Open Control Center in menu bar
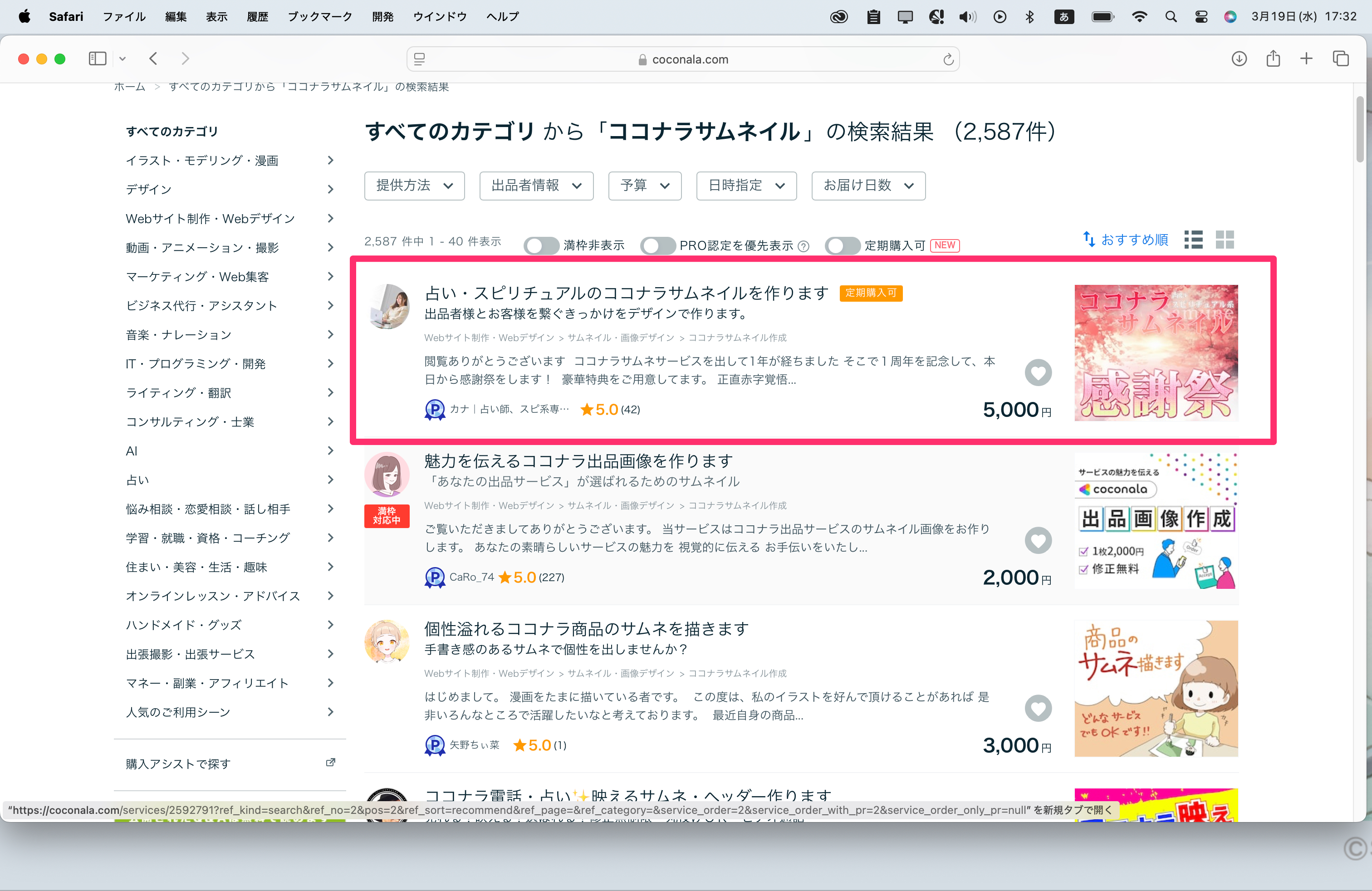This screenshot has height=891, width=1372. (x=1201, y=17)
